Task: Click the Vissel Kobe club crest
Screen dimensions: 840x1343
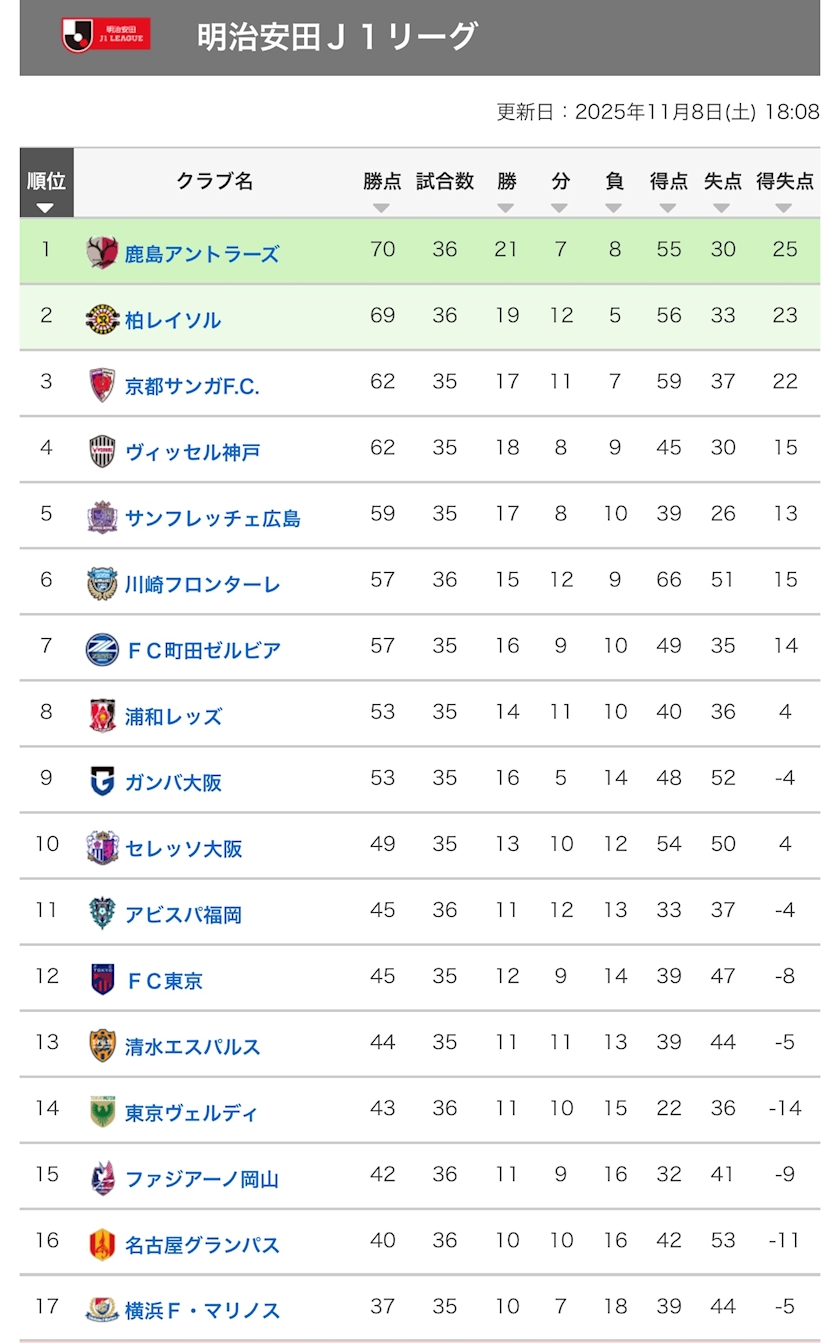Action: tap(102, 451)
